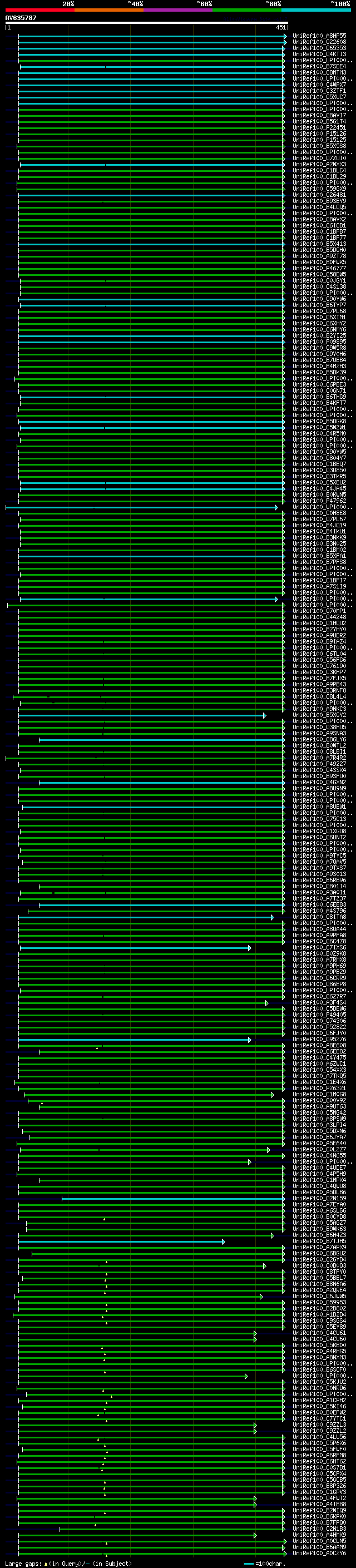Click the UniRef100_Q7ZUI0 label
Viewport: 356px width, 1568px height.
(319, 159)
